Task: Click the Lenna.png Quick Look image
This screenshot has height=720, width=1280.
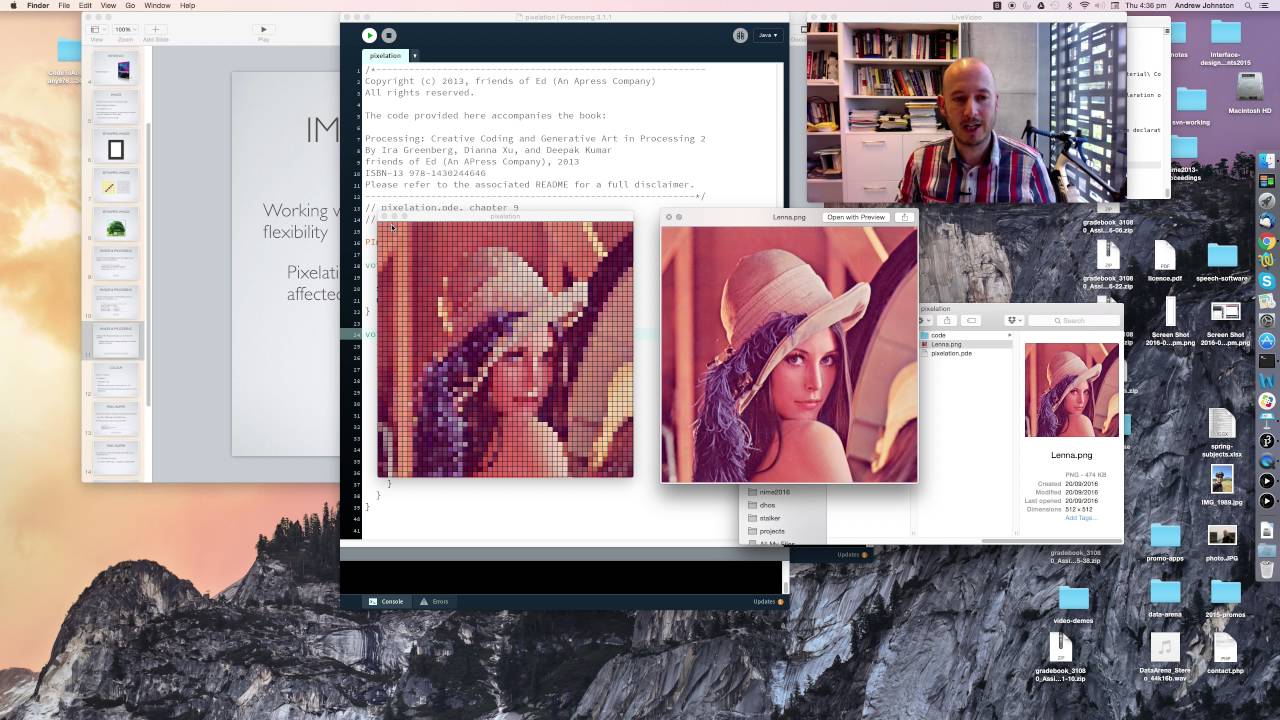Action: point(789,354)
